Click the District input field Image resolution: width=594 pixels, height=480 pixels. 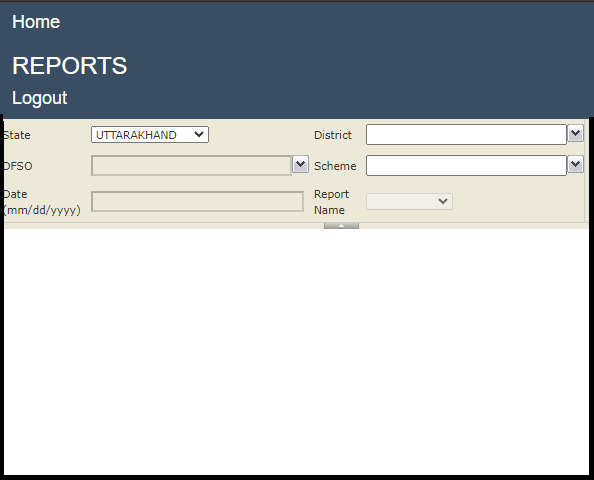tap(466, 134)
